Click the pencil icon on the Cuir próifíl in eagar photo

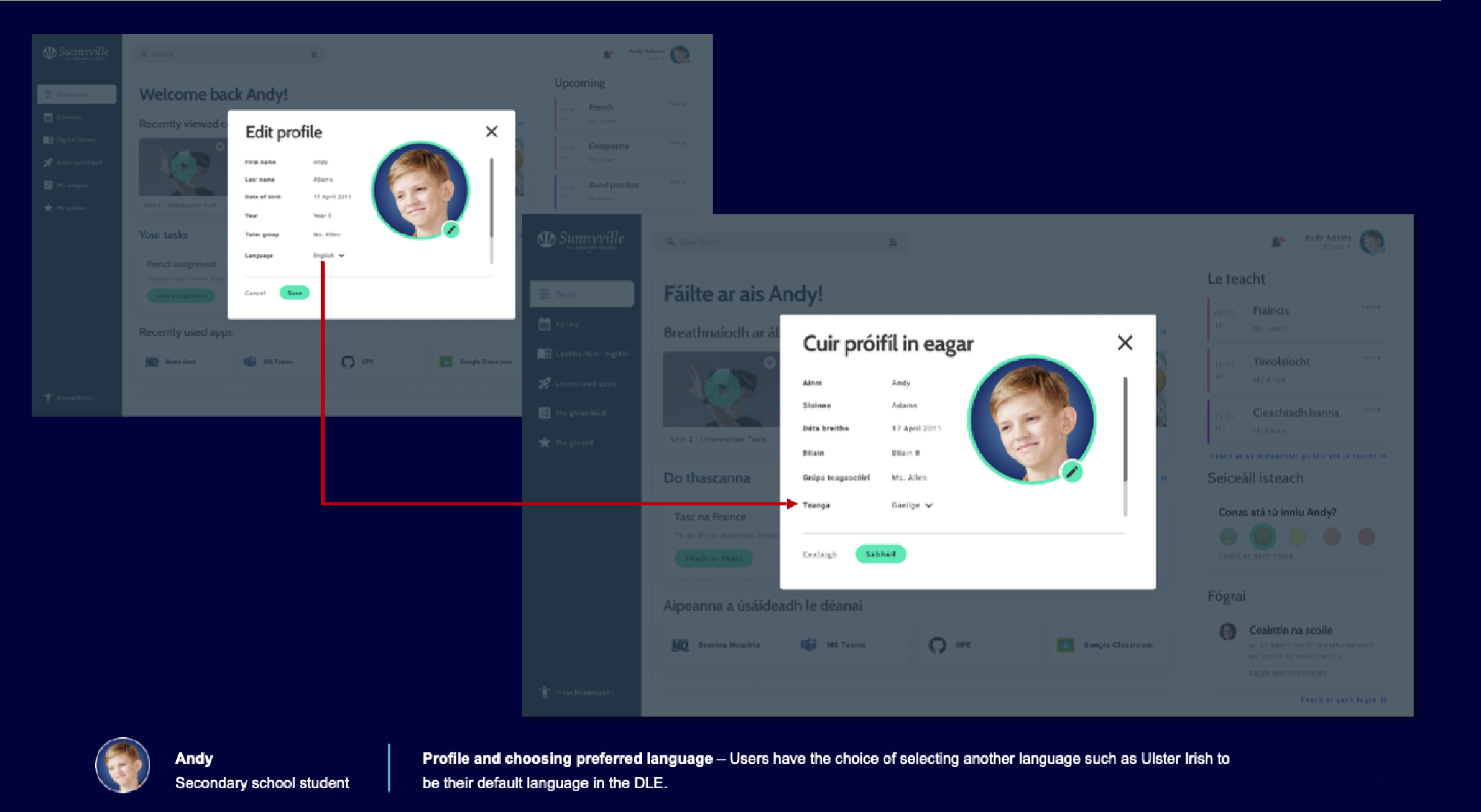click(x=1071, y=472)
